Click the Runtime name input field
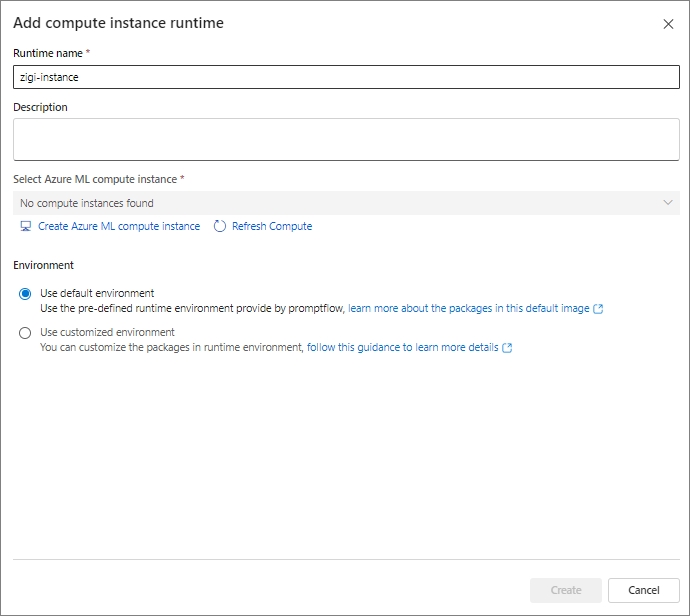690x616 pixels. pyautogui.click(x=346, y=77)
